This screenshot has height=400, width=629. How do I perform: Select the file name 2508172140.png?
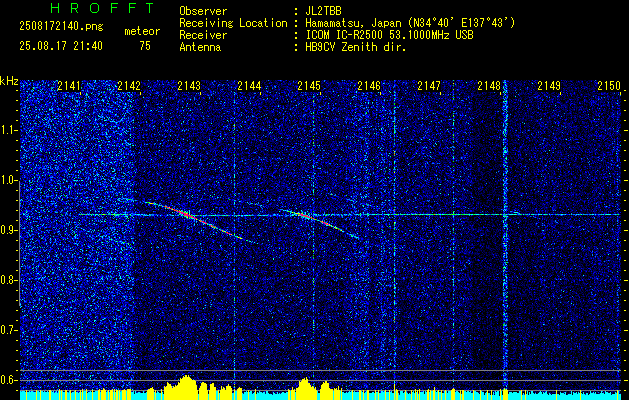click(61, 27)
